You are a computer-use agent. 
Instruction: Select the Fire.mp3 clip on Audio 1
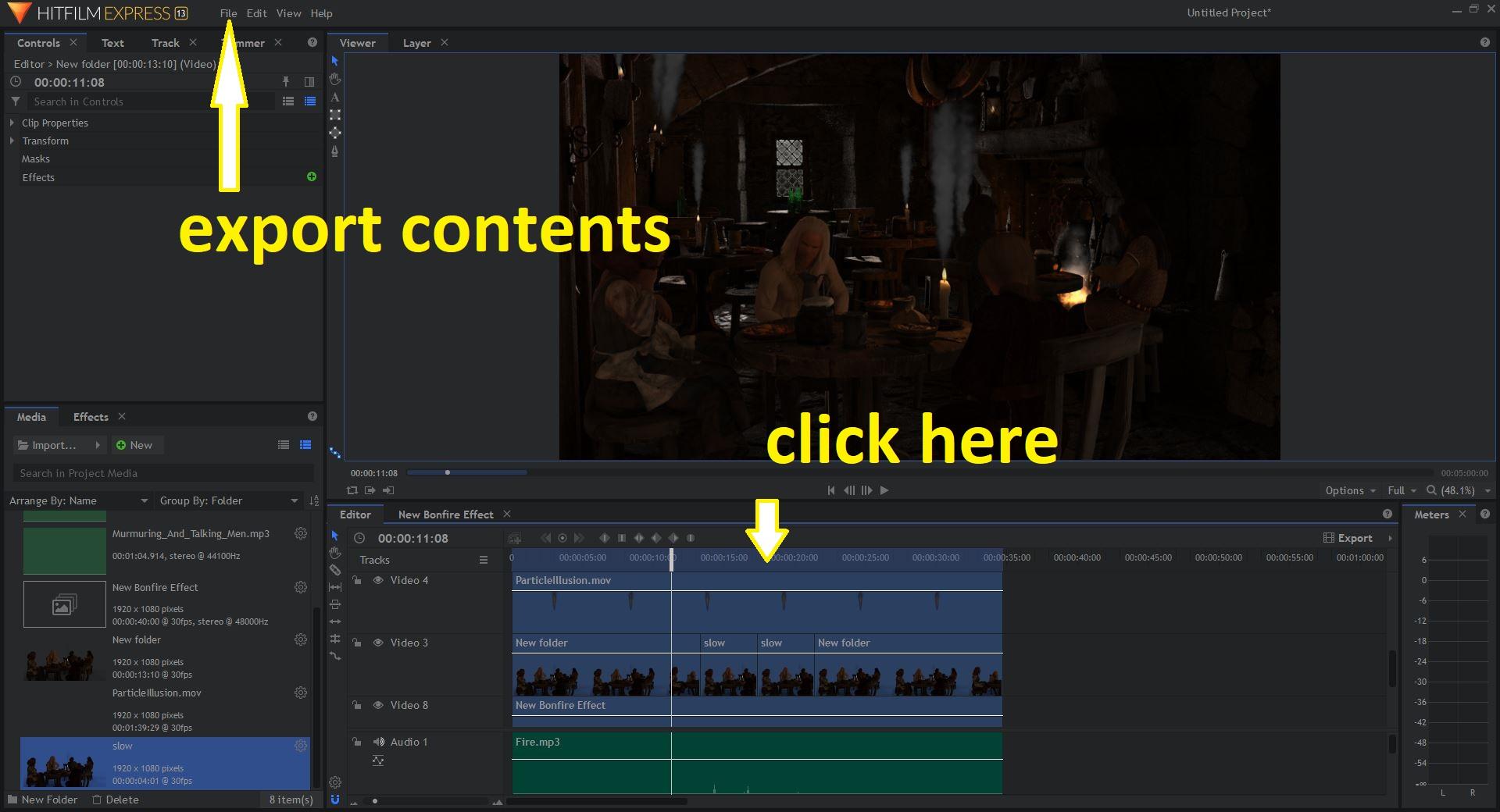[x=757, y=763]
